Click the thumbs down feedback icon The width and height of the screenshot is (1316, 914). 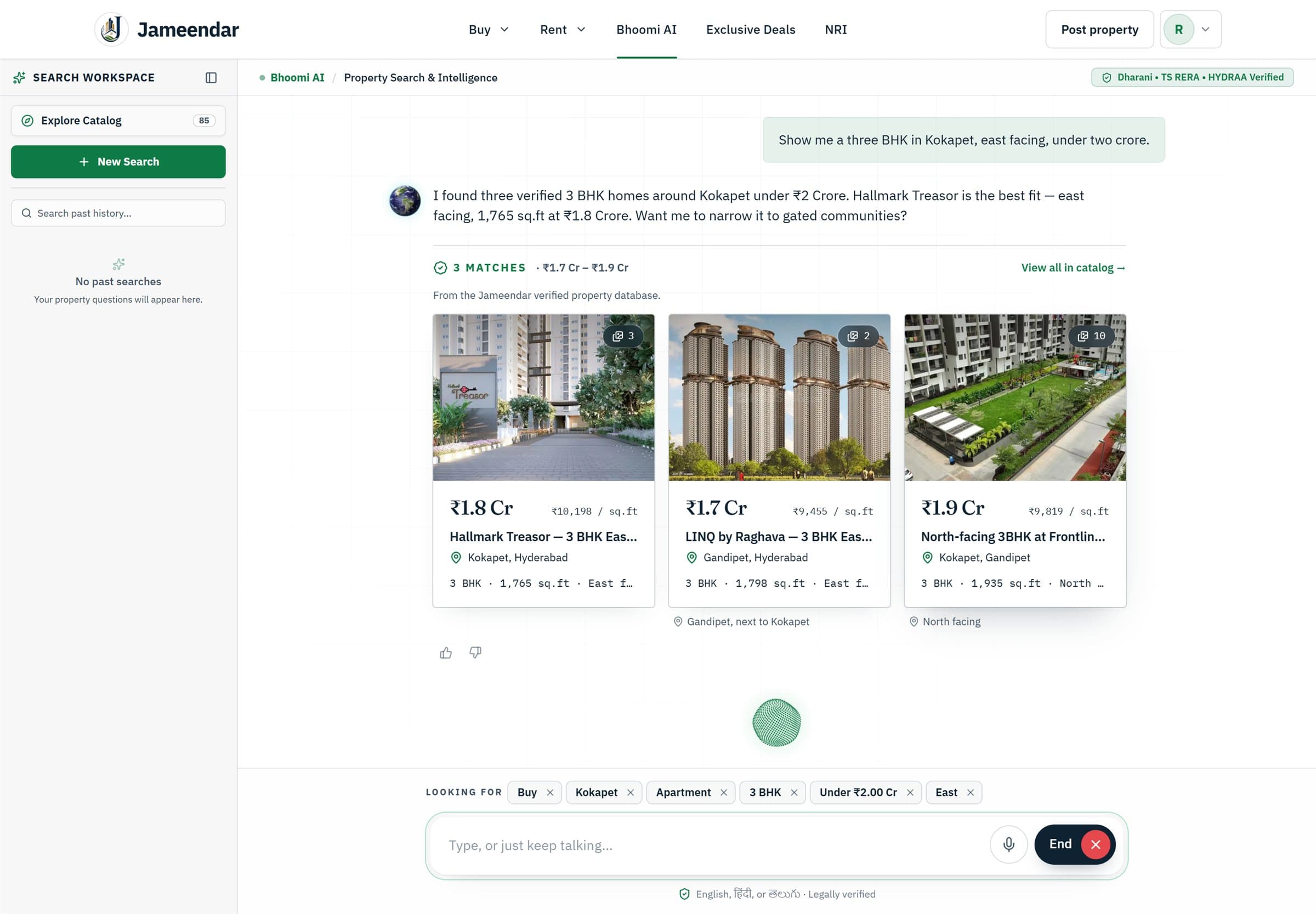(475, 652)
